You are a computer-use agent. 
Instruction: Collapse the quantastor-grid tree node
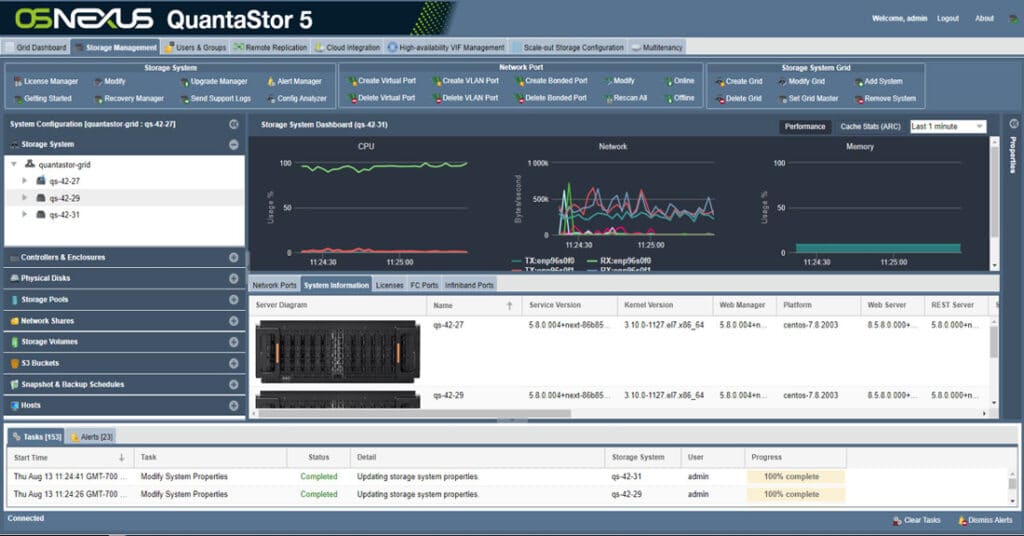[x=14, y=165]
